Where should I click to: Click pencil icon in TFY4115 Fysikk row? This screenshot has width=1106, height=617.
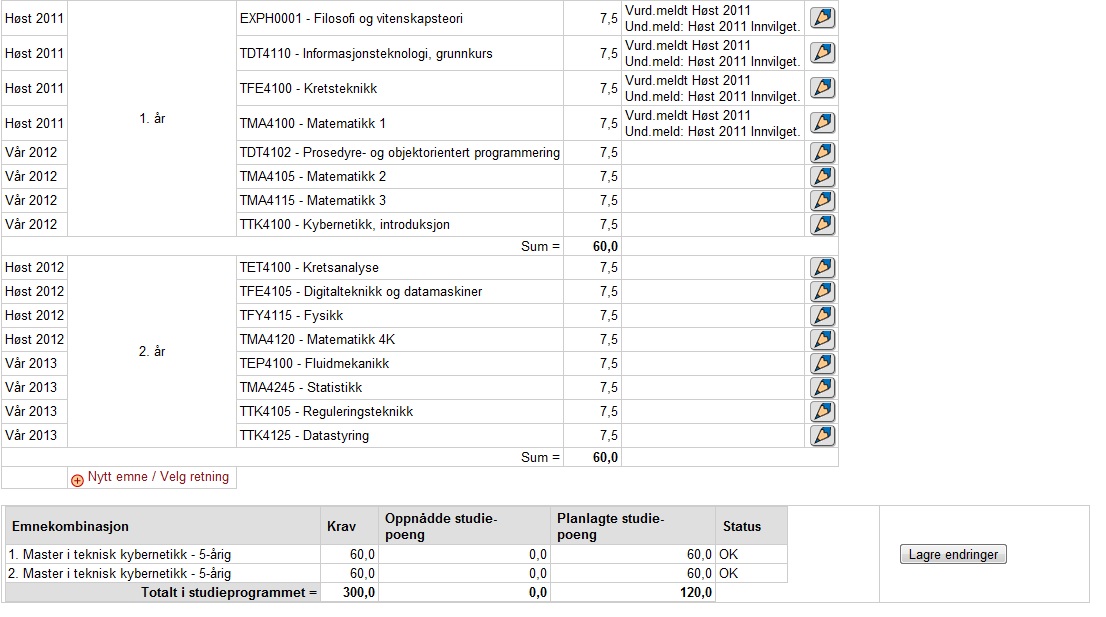[x=822, y=315]
